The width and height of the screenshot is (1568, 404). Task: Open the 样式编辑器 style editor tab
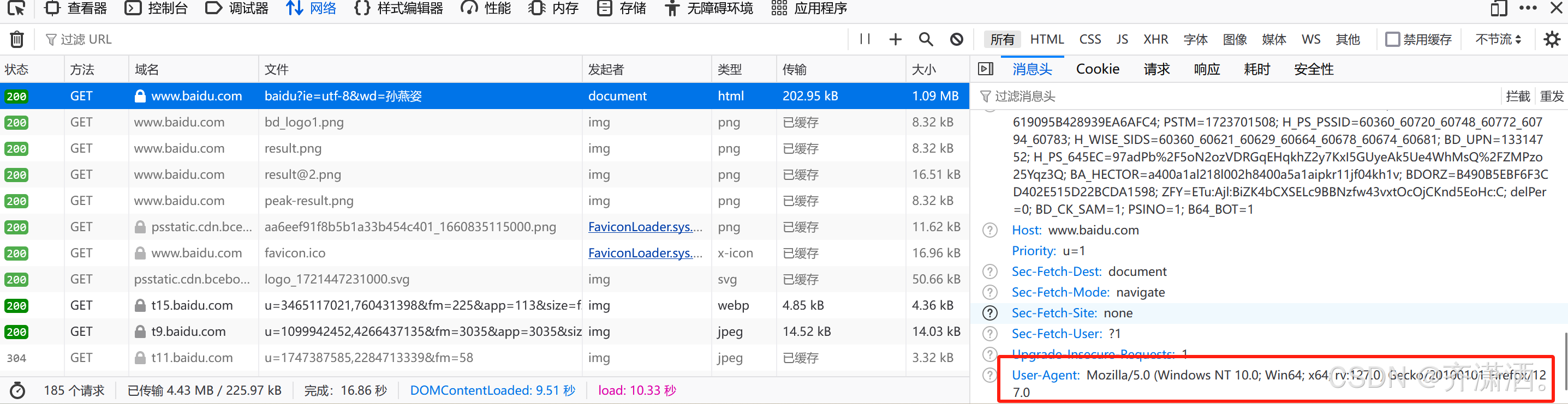(399, 8)
